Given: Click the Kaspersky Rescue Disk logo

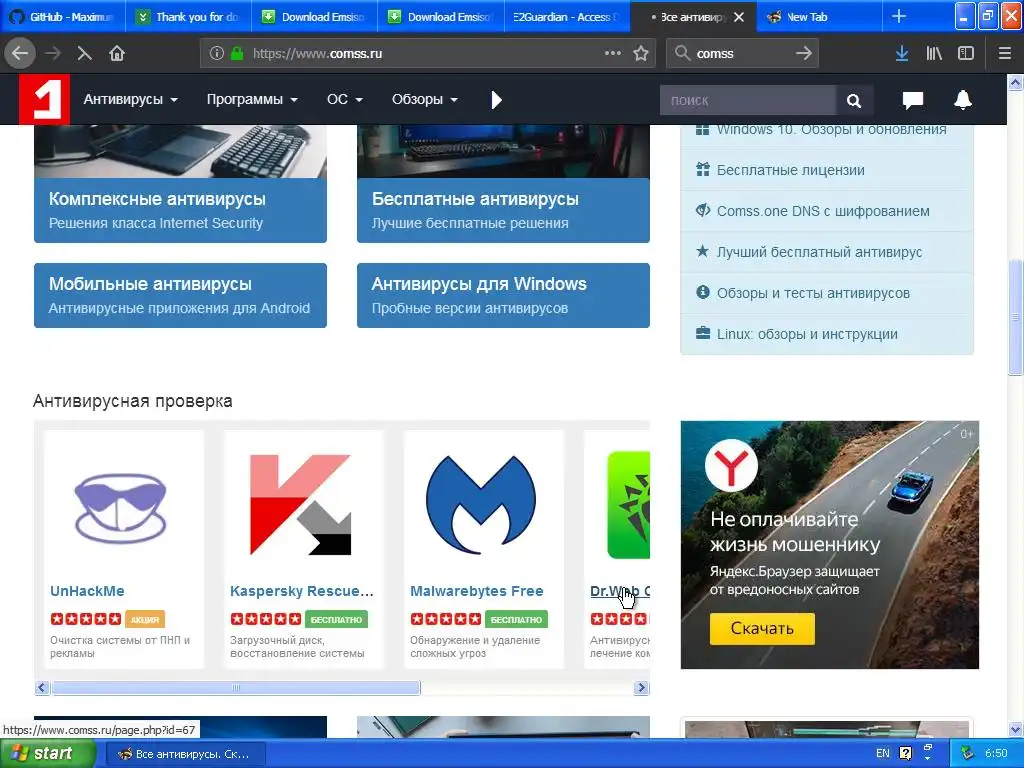Looking at the screenshot, I should (300, 505).
